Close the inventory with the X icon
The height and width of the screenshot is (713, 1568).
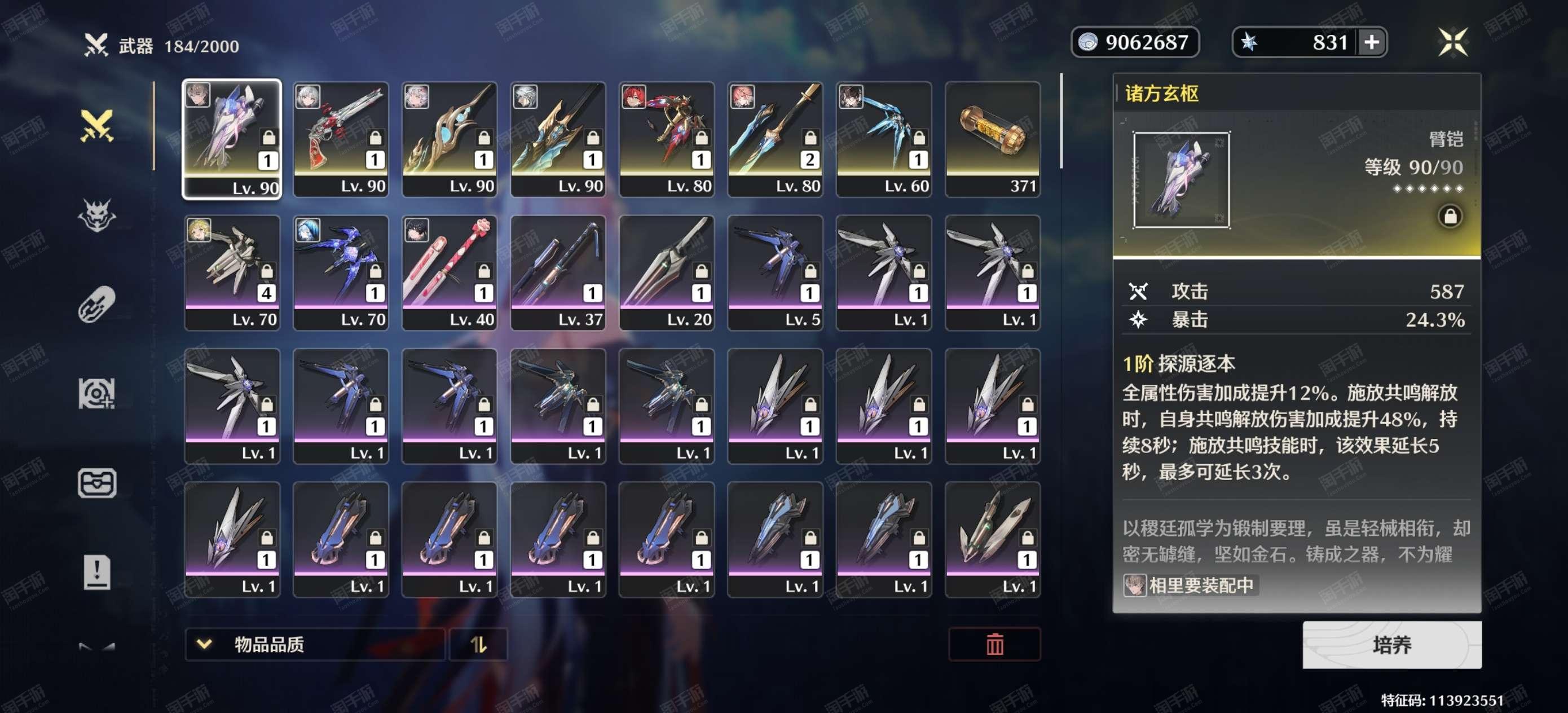pyautogui.click(x=1454, y=42)
